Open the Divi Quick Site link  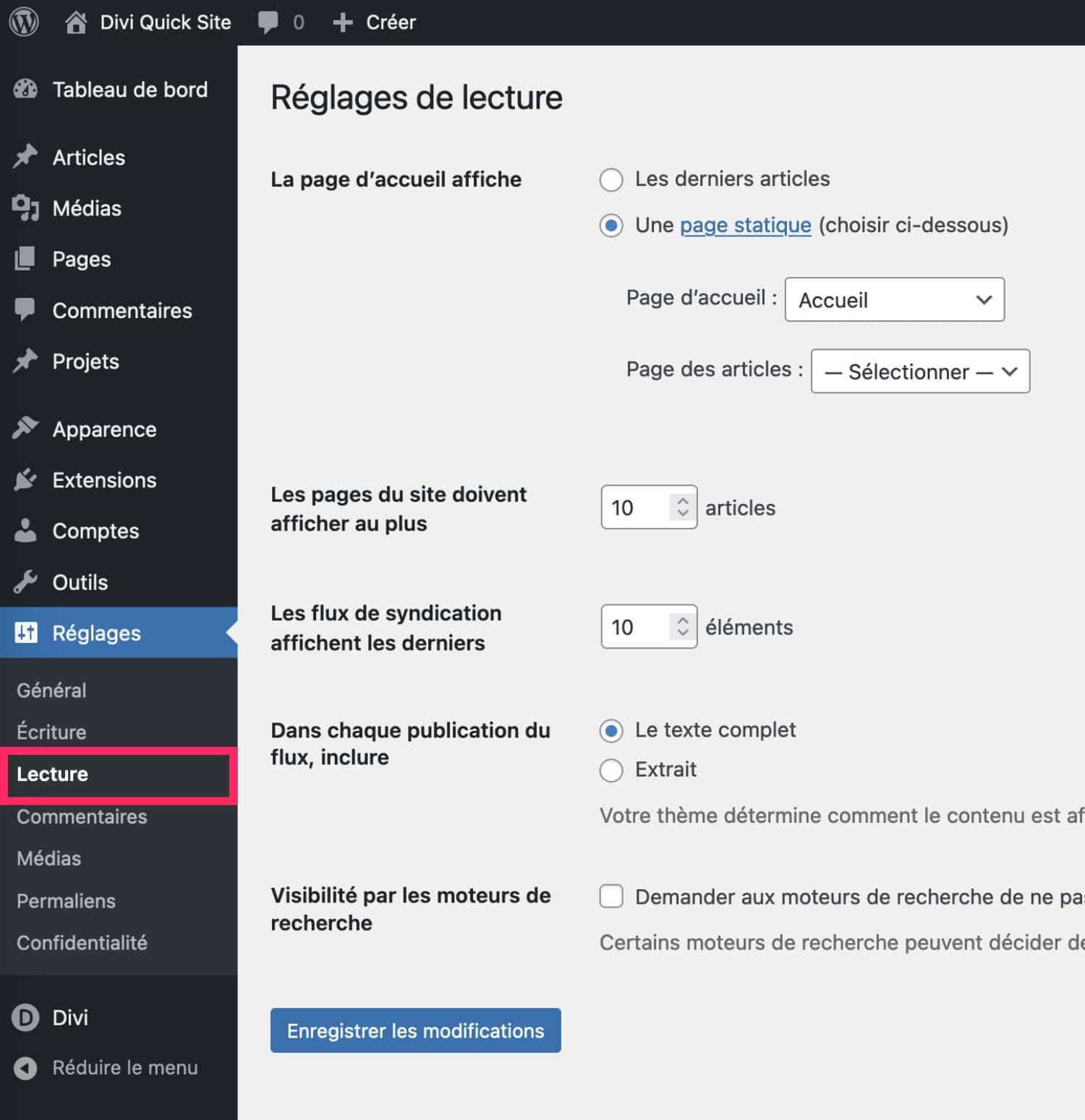click(166, 22)
